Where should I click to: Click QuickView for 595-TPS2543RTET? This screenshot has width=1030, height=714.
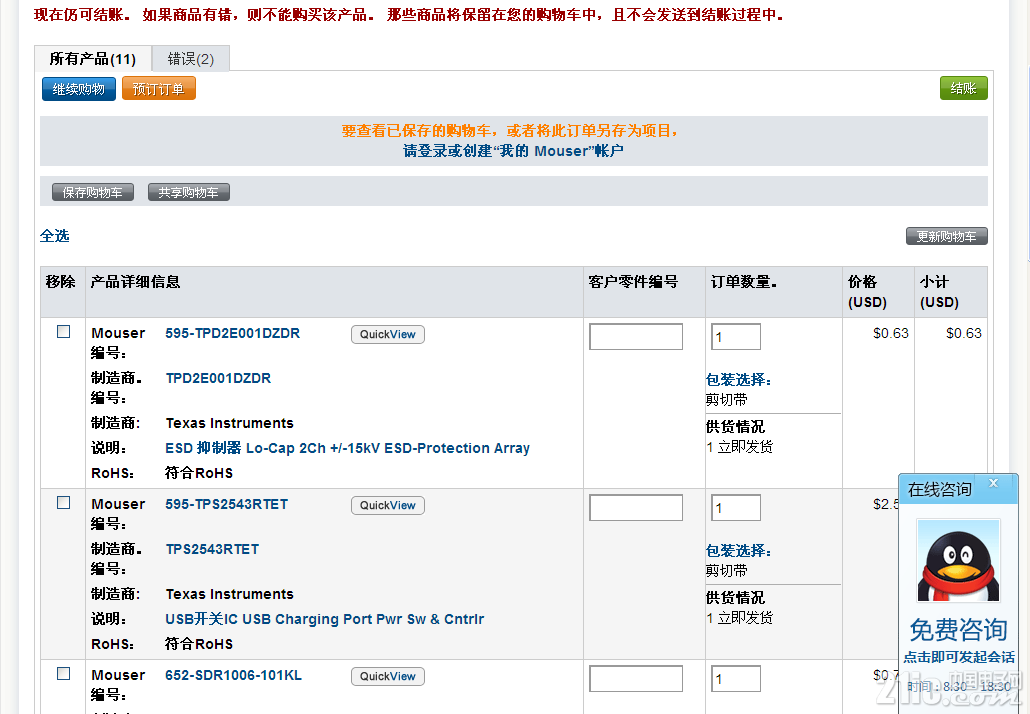coord(388,505)
